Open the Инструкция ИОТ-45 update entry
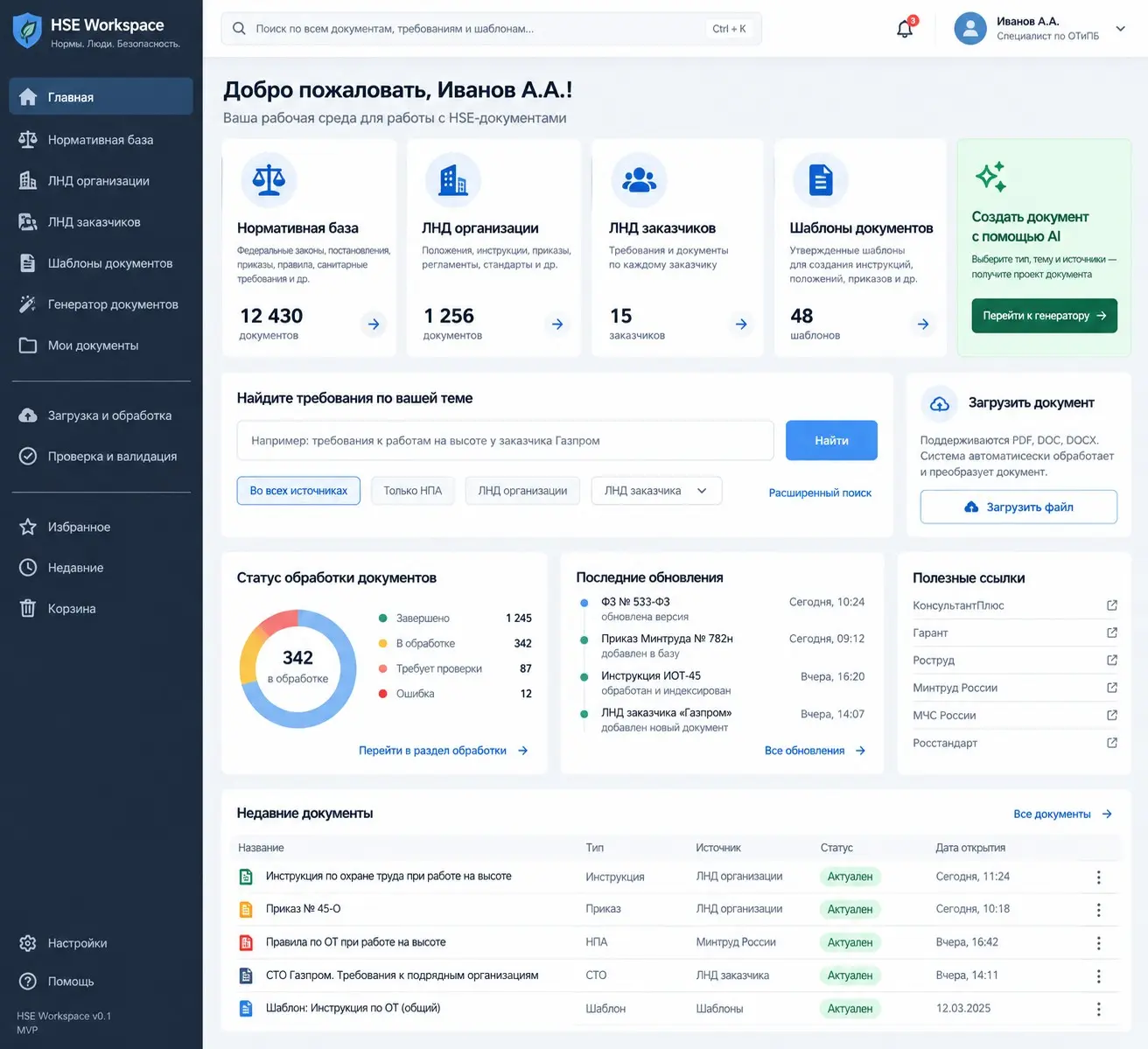This screenshot has height=1049, width=1148. coord(722,682)
